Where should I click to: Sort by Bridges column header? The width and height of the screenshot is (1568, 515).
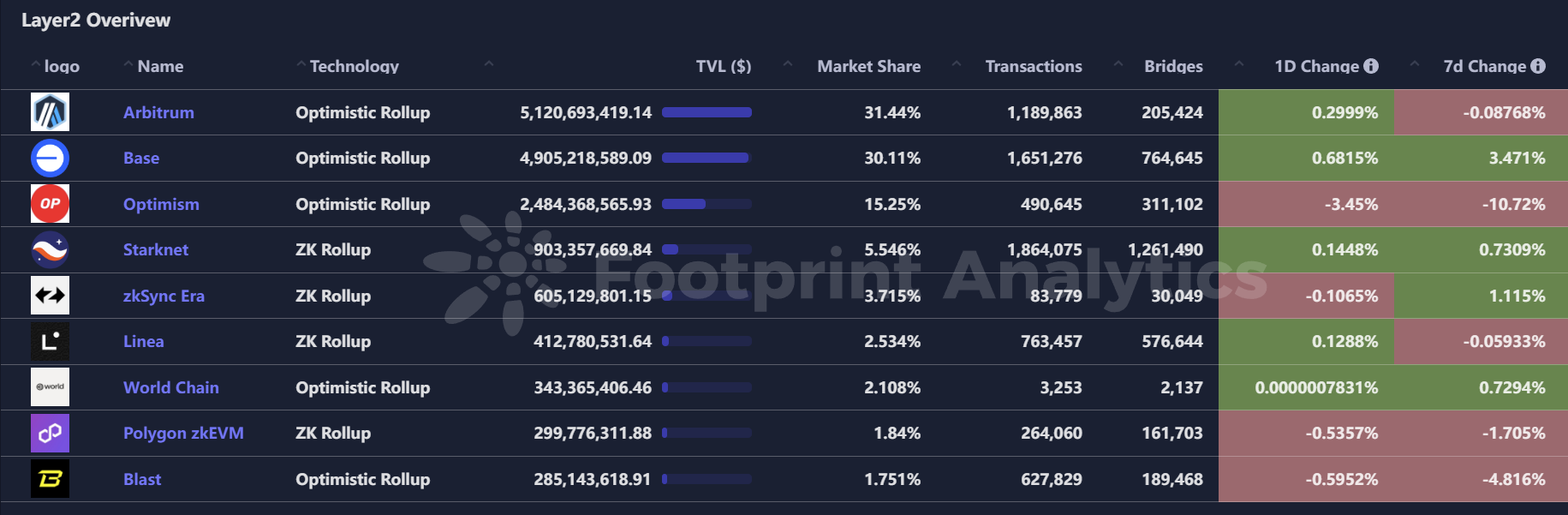pos(1173,66)
